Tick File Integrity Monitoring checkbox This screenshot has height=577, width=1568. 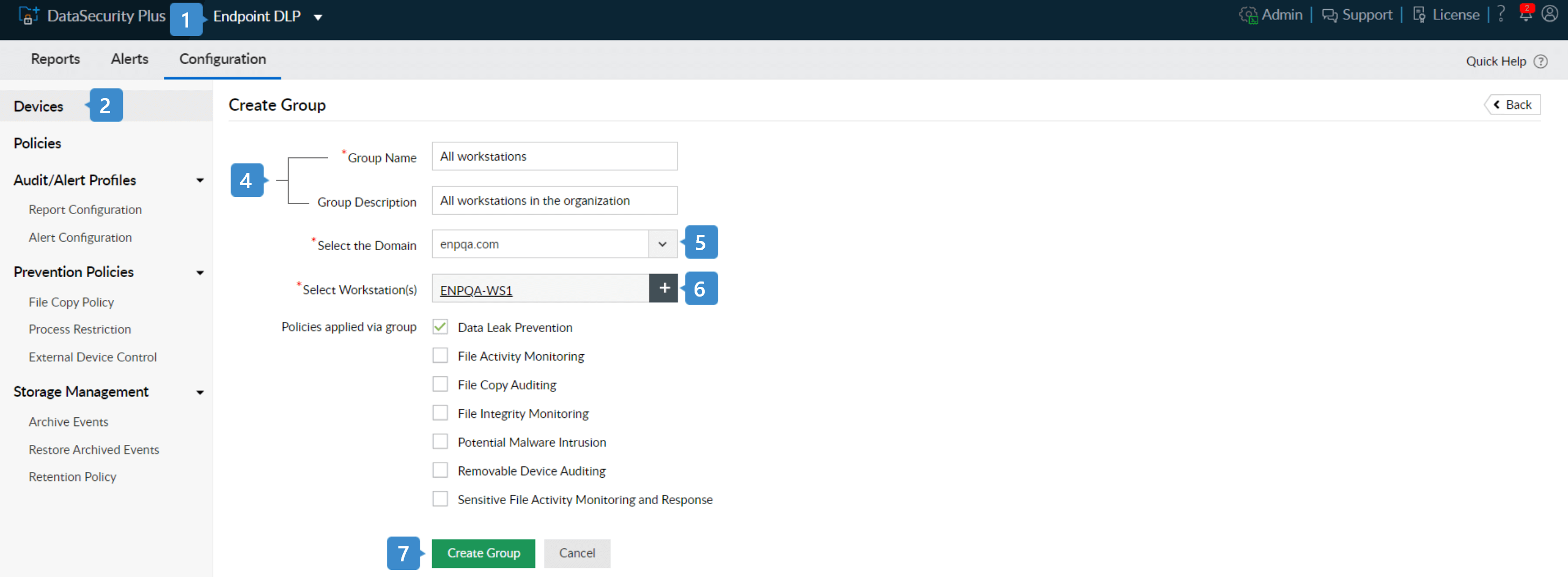[x=440, y=413]
